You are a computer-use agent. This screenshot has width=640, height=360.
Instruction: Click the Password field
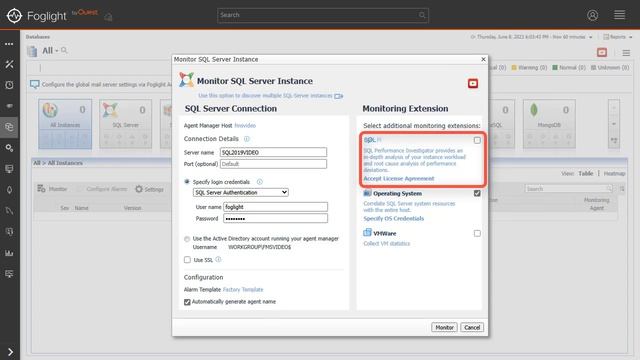[x=275, y=218]
